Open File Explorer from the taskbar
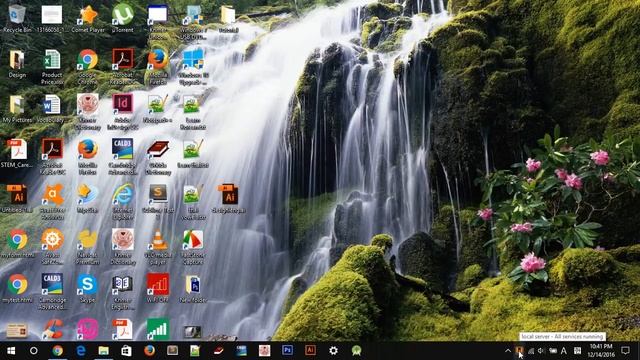Viewport: 640px width, 360px height. tap(104, 351)
